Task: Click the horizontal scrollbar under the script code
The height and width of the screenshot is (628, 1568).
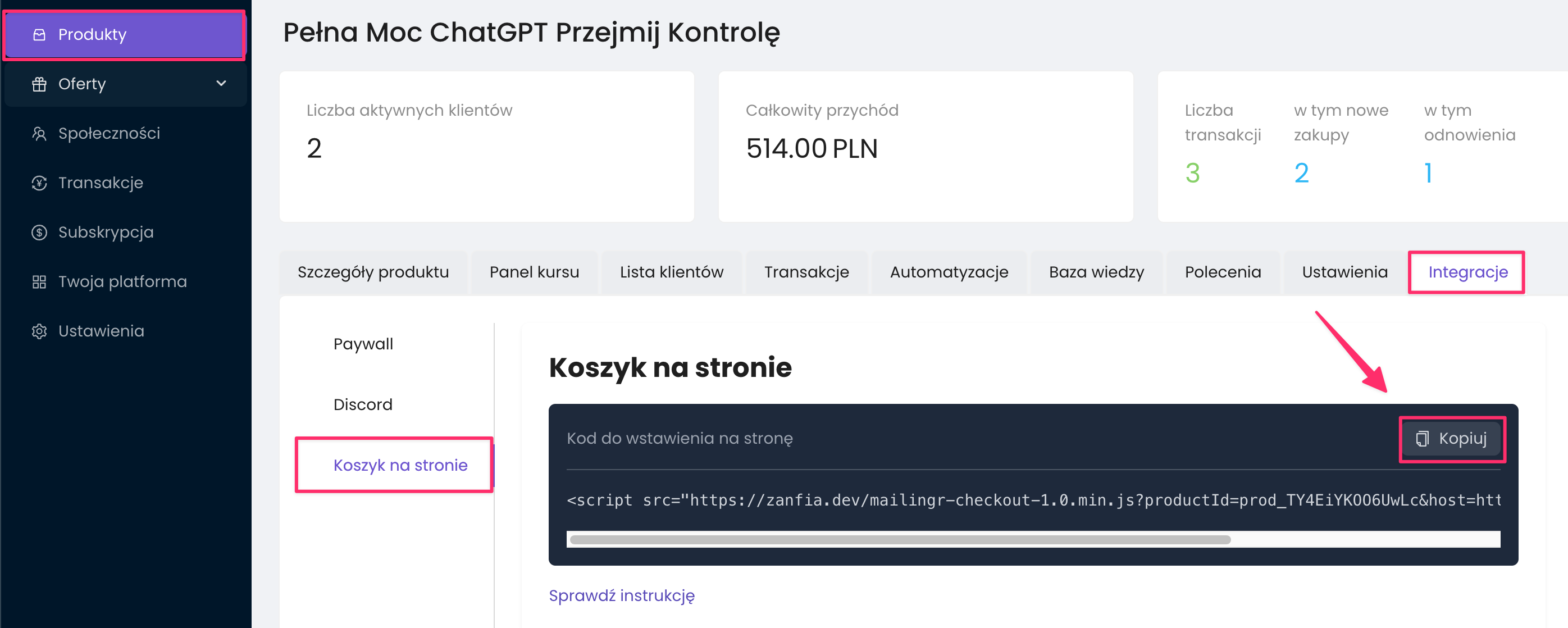Action: coord(900,540)
